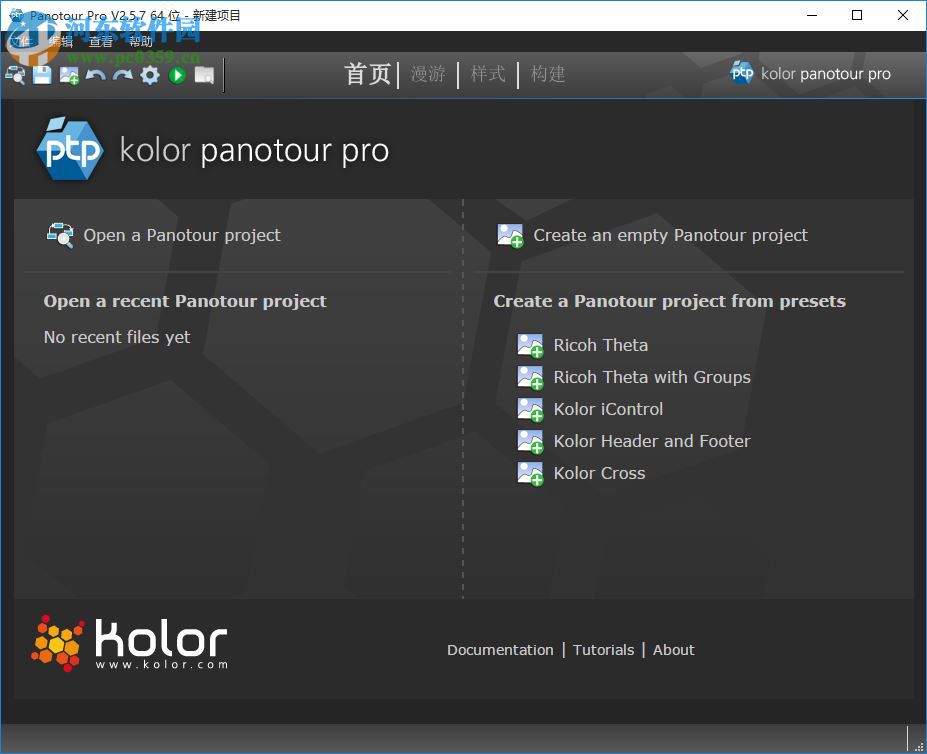Open the 帮助 menu
Screen dimensions: 927x754
[x=140, y=41]
